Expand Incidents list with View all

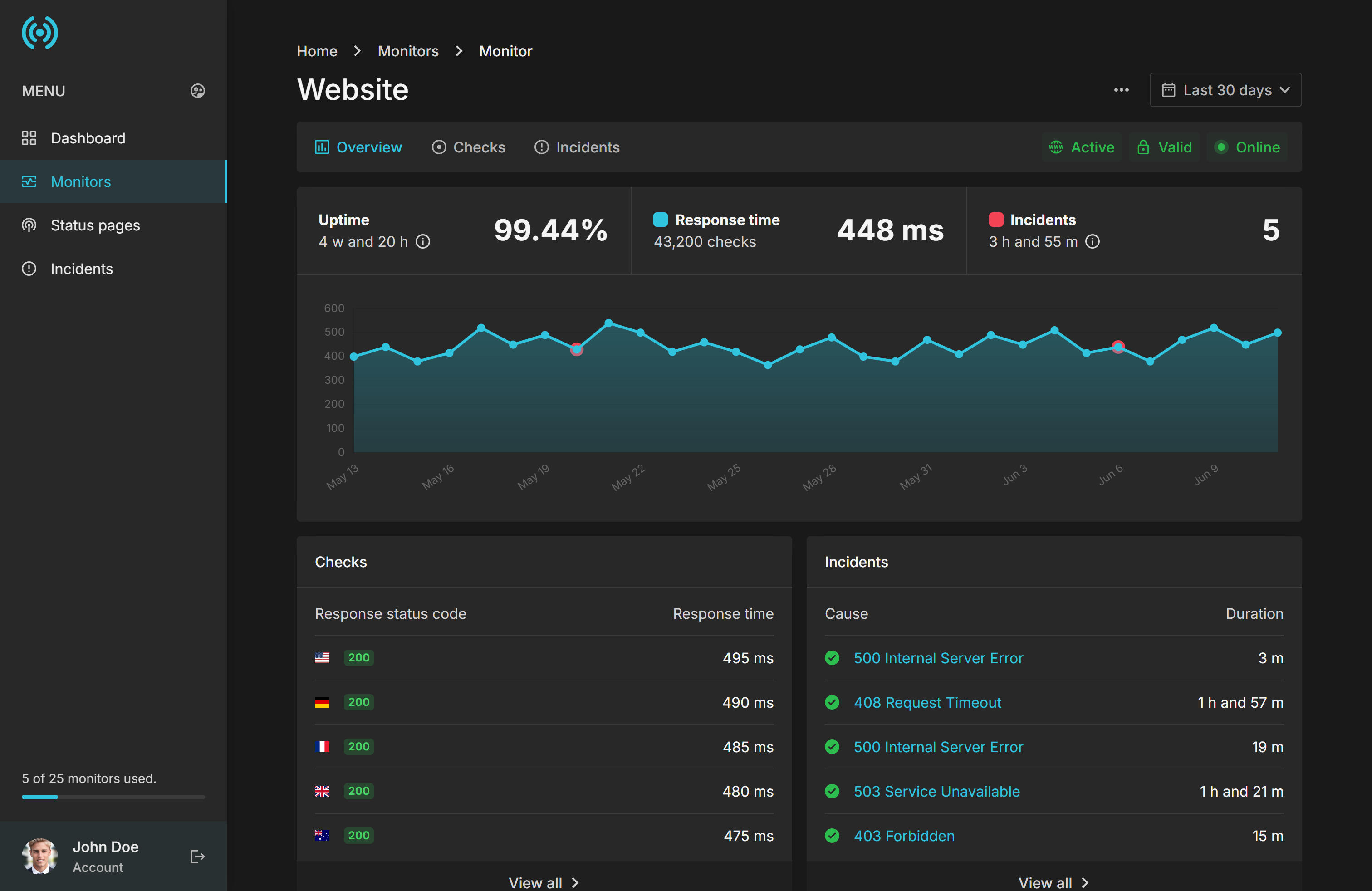[1053, 882]
